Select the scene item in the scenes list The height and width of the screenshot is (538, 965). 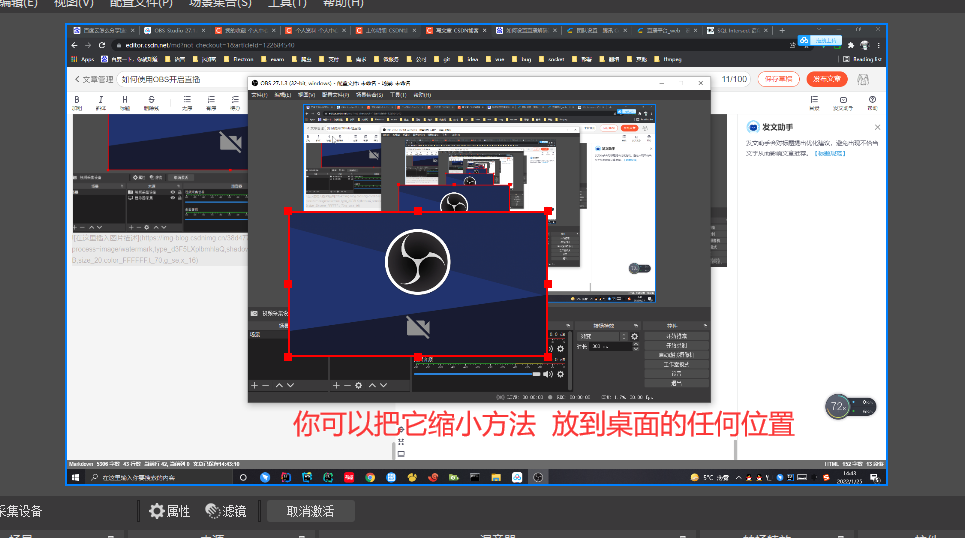click(x=268, y=334)
